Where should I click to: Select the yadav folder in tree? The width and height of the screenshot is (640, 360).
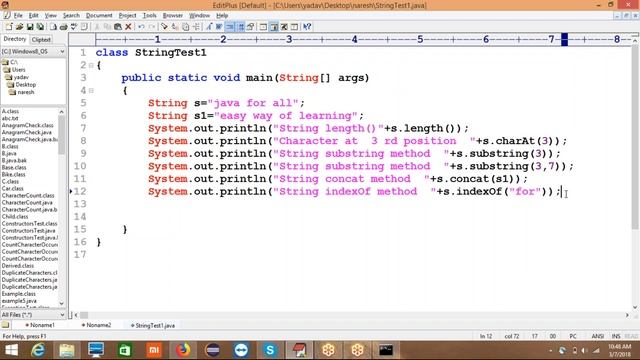(21, 77)
